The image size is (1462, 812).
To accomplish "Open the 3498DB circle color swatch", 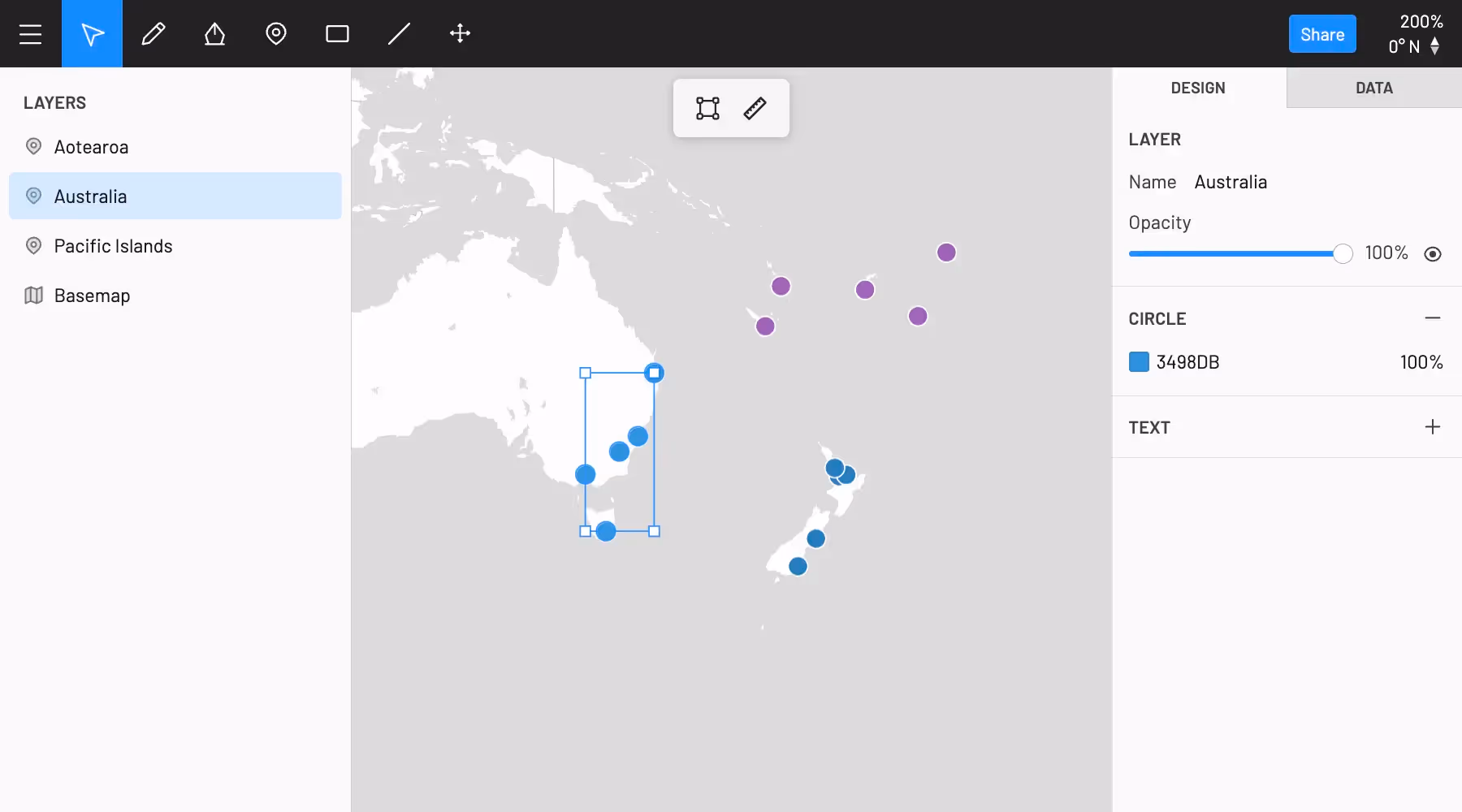I will point(1139,362).
